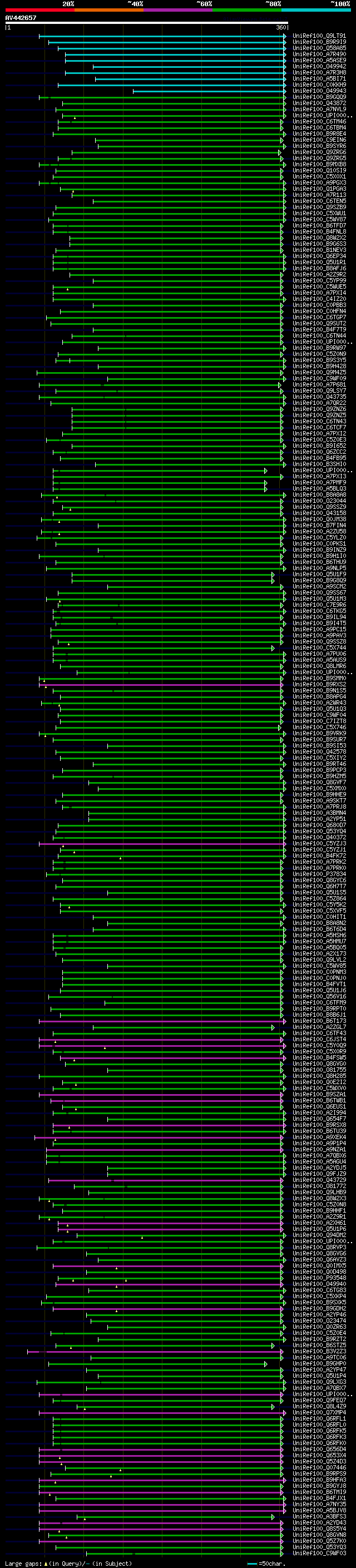Select the hit label UniRef100_C4IZ20
This screenshot has width=356, height=1568.
319,299
